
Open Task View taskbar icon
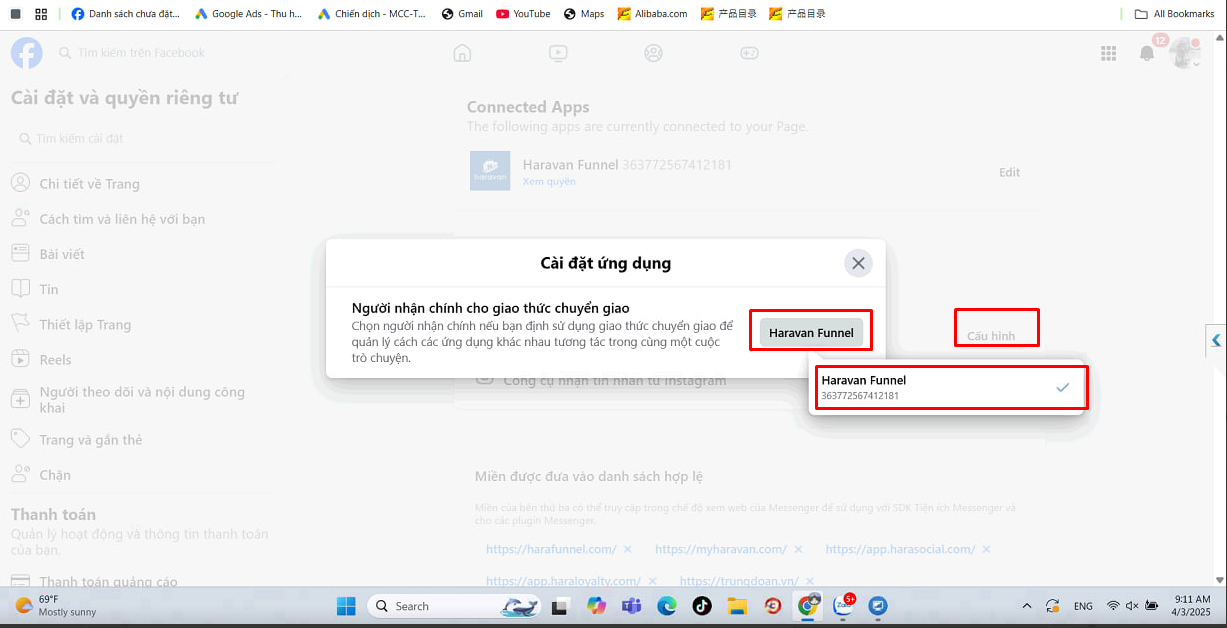pos(561,606)
